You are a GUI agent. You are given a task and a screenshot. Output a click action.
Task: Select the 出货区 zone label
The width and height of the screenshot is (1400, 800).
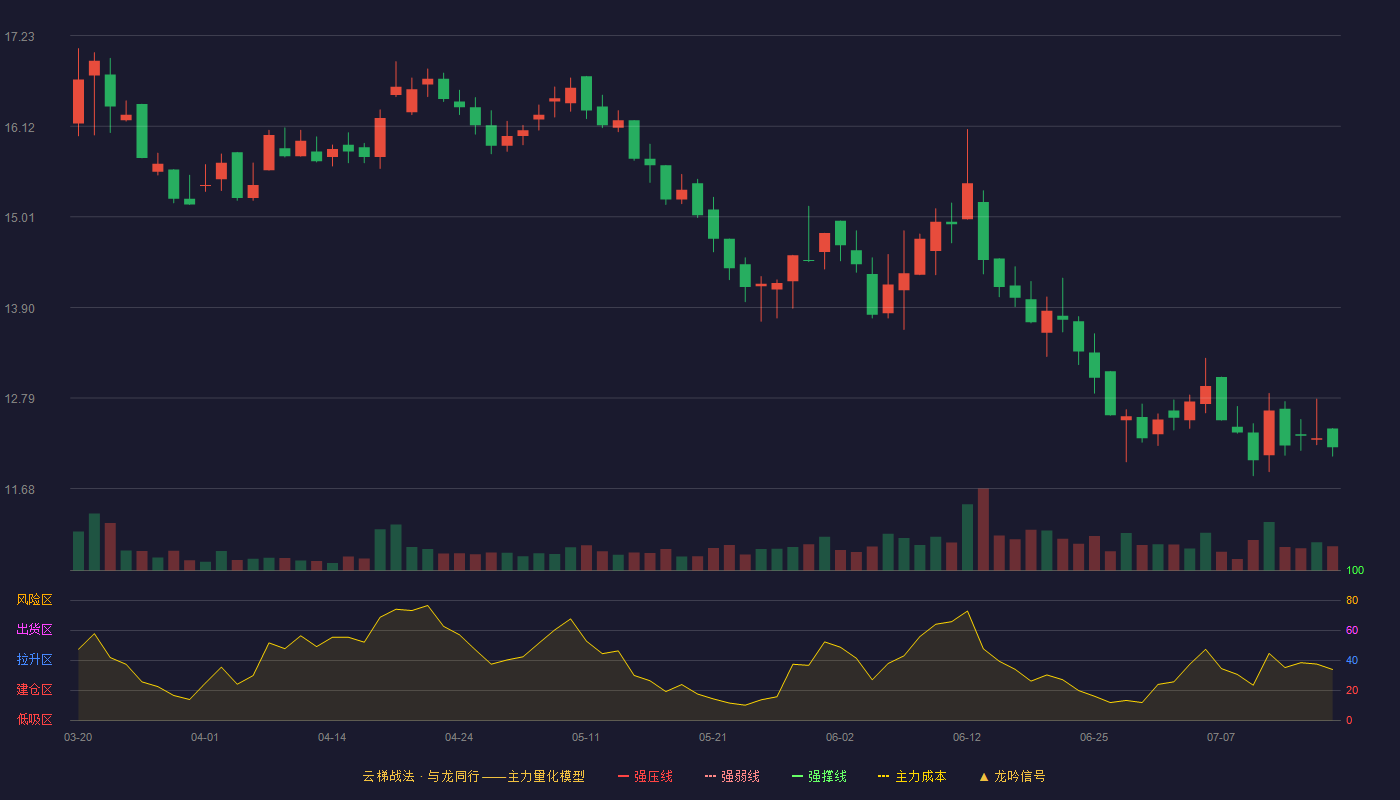coord(34,630)
